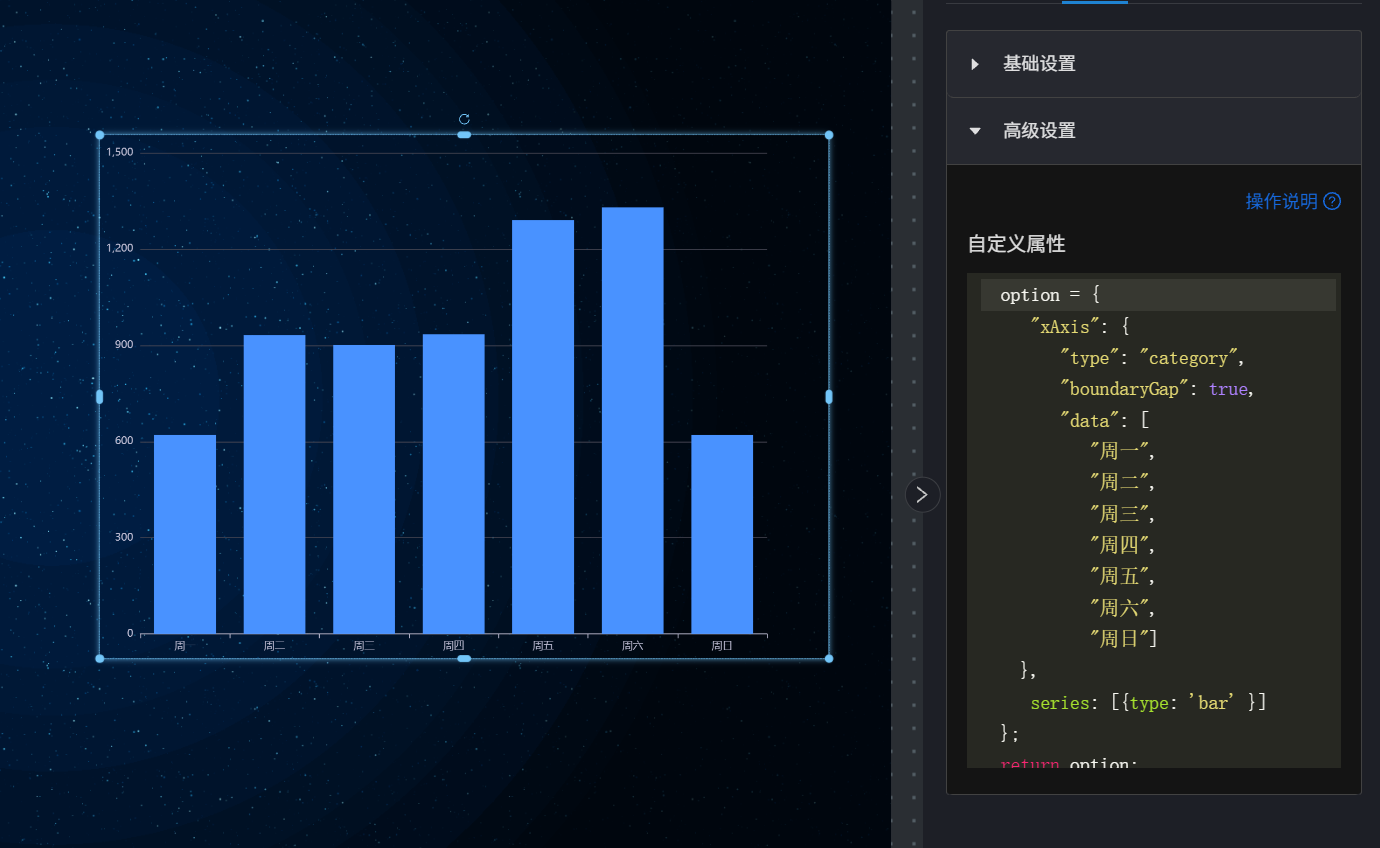1380x848 pixels.
Task: Click the 'option = {' line in the code editor
Action: pyautogui.click(x=1050, y=295)
